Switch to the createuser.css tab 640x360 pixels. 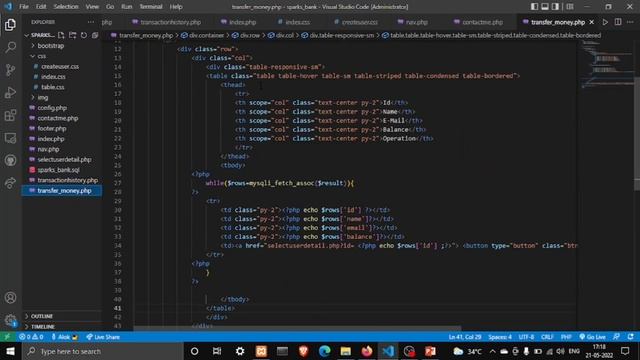[356, 22]
